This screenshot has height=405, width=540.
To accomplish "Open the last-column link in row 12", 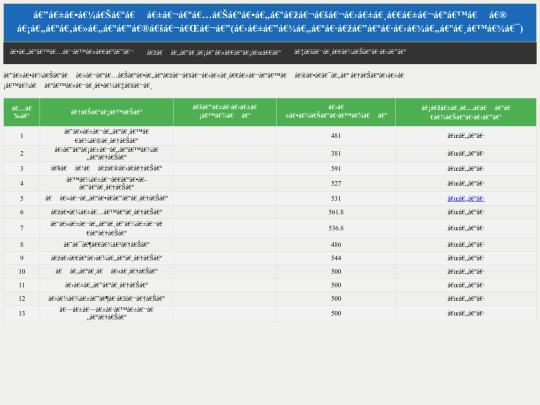I will point(466,298).
